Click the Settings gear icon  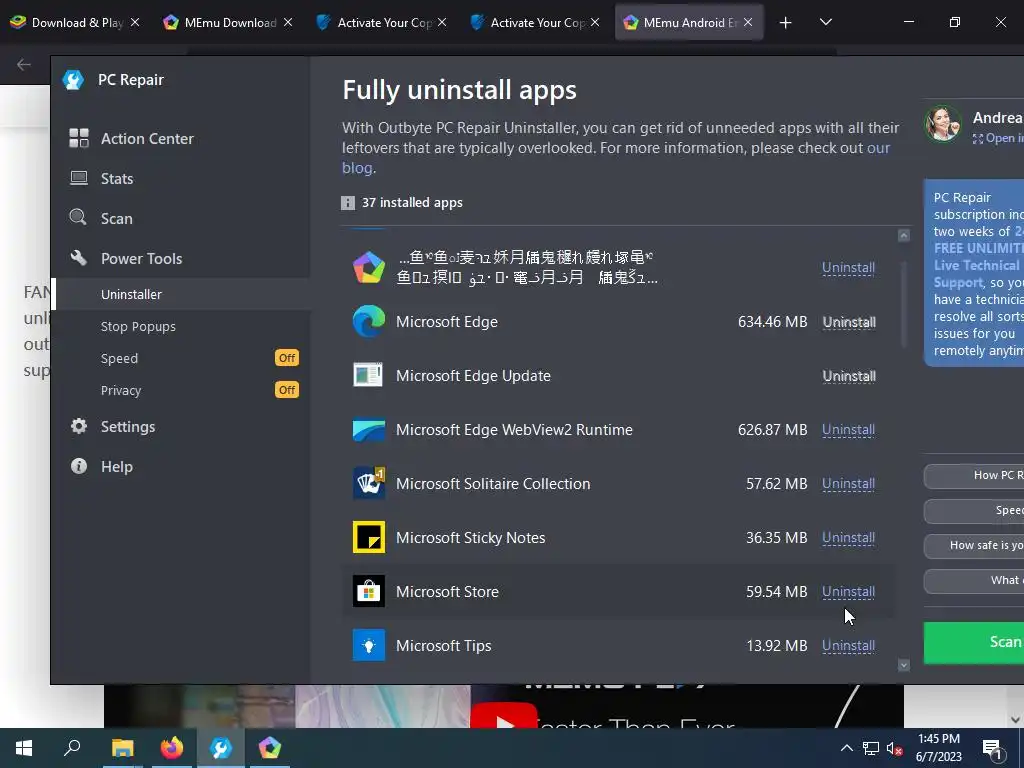79,426
